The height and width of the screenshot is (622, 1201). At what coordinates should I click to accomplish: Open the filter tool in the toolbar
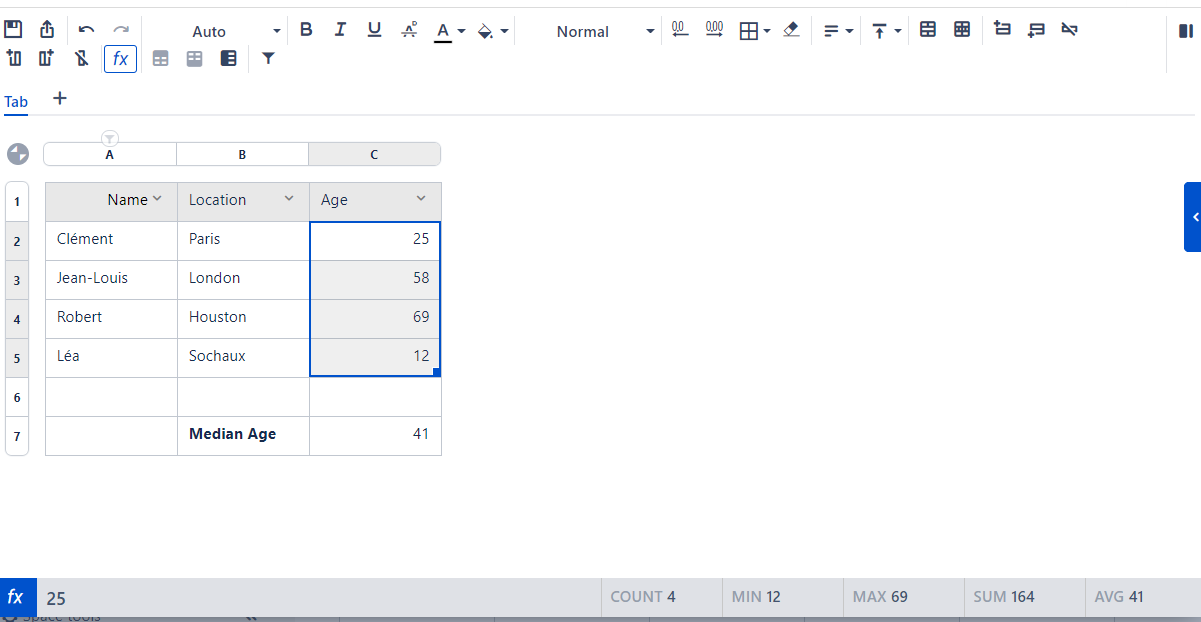tap(268, 59)
